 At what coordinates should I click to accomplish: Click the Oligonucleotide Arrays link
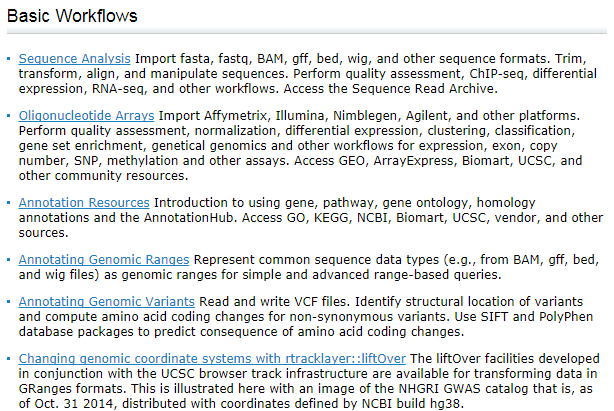pyautogui.click(x=85, y=116)
